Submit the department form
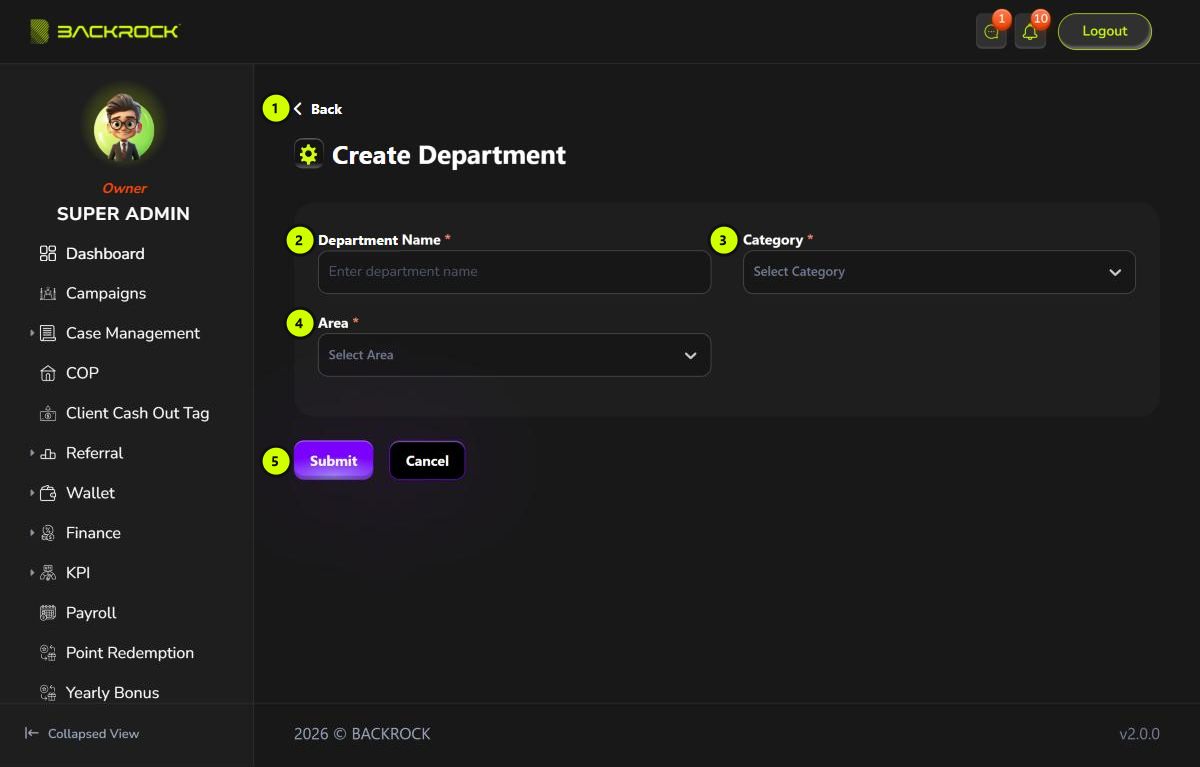 tap(333, 461)
